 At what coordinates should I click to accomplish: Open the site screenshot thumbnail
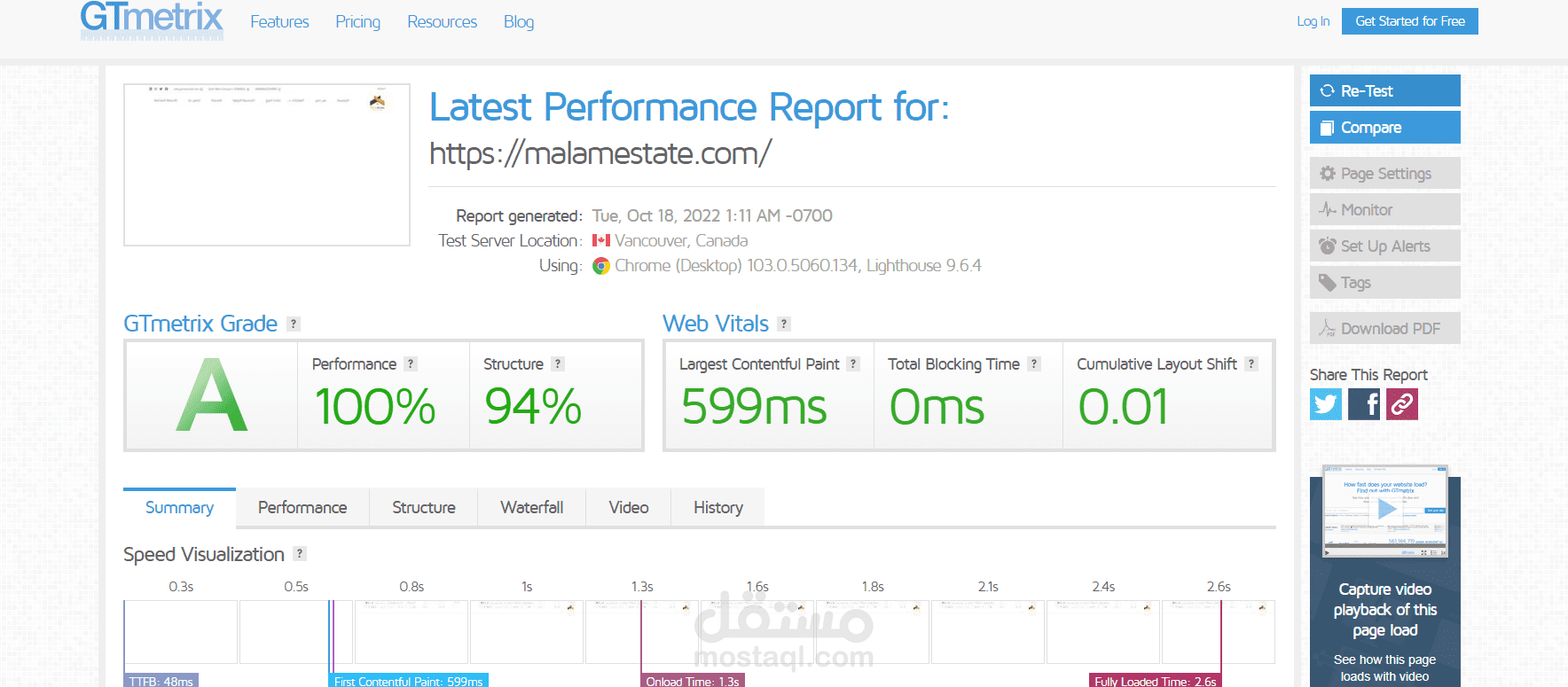tap(267, 165)
